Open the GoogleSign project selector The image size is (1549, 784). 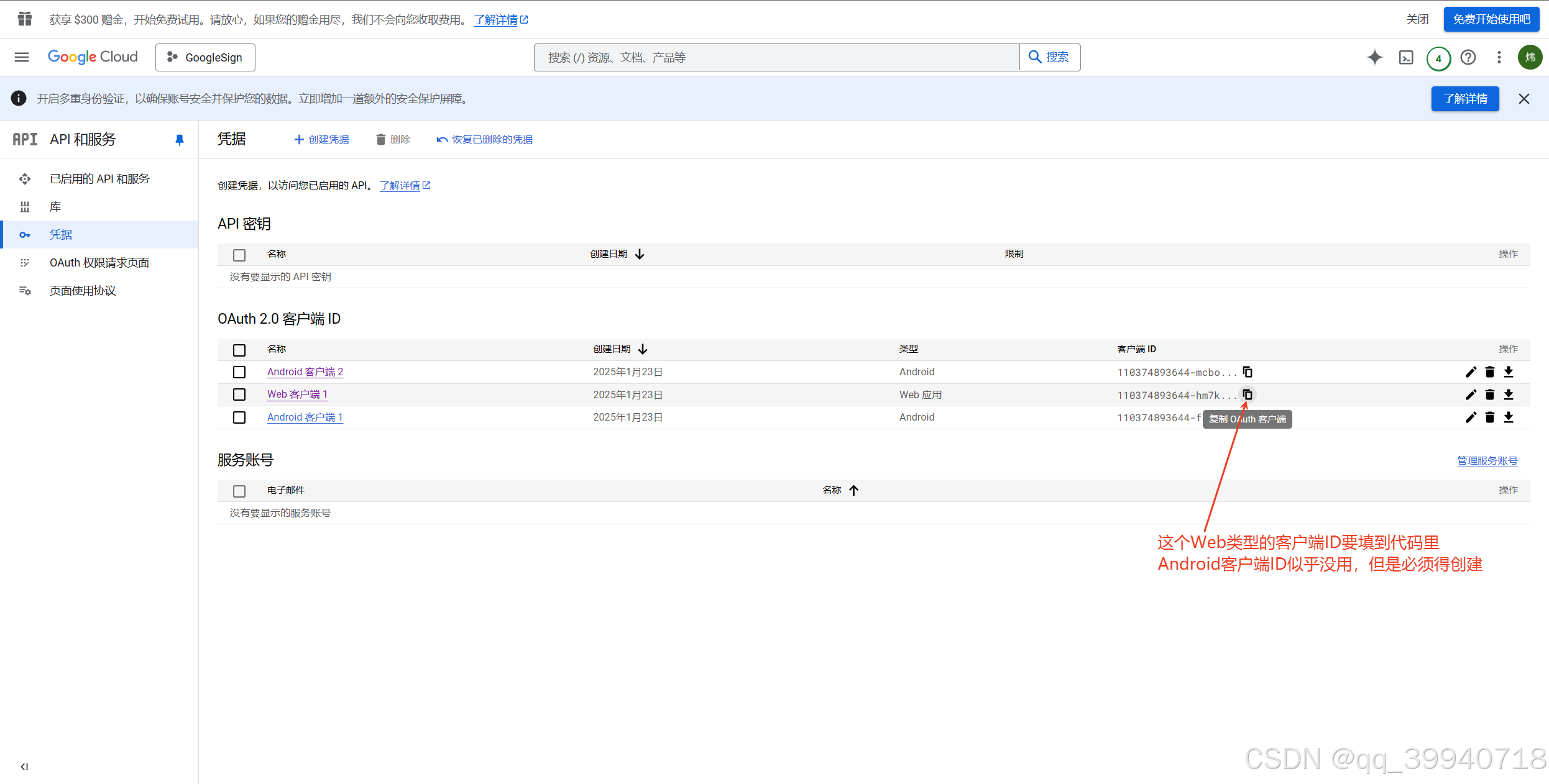(x=205, y=57)
